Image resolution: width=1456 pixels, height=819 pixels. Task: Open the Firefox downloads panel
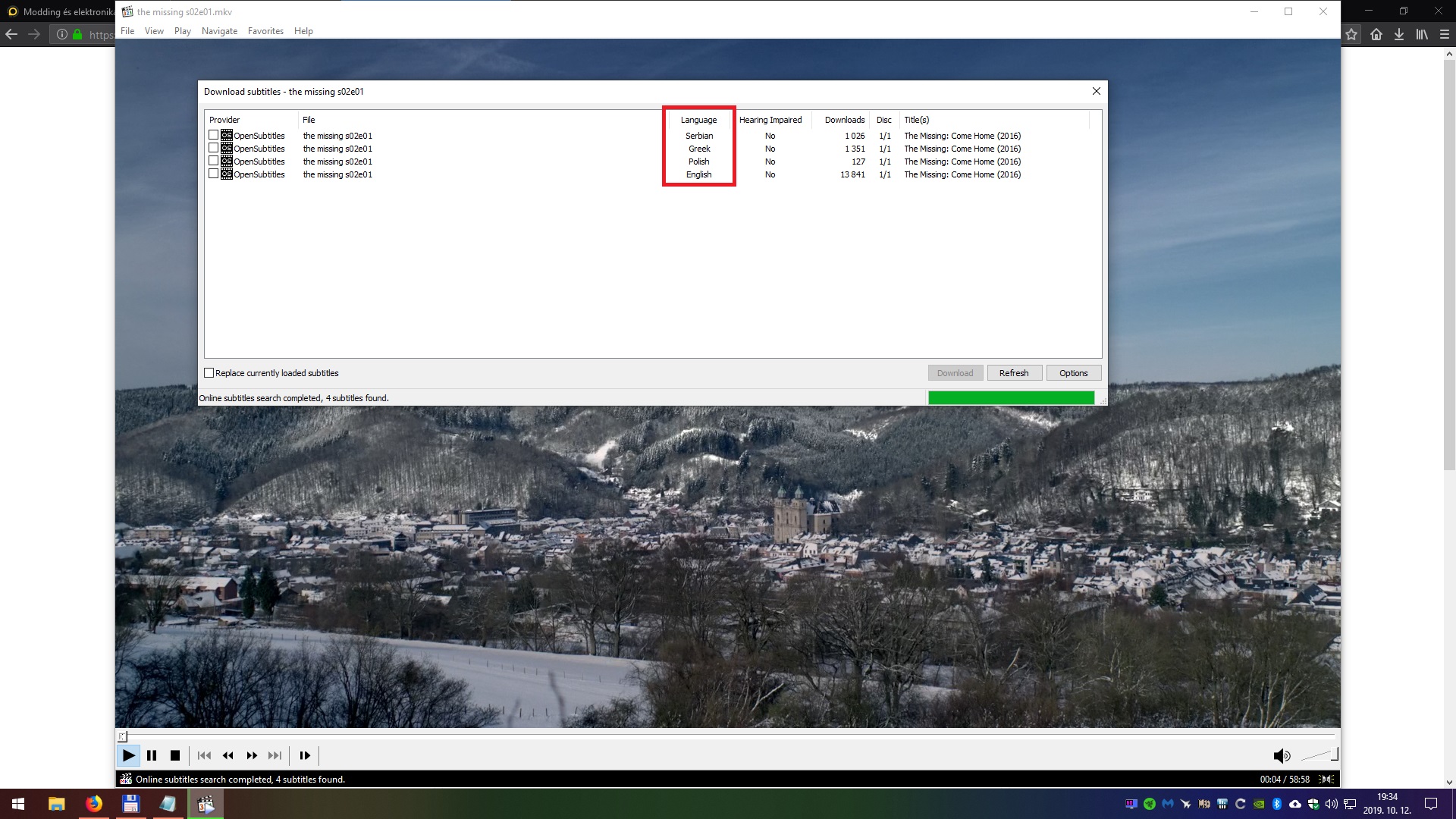coord(1399,33)
